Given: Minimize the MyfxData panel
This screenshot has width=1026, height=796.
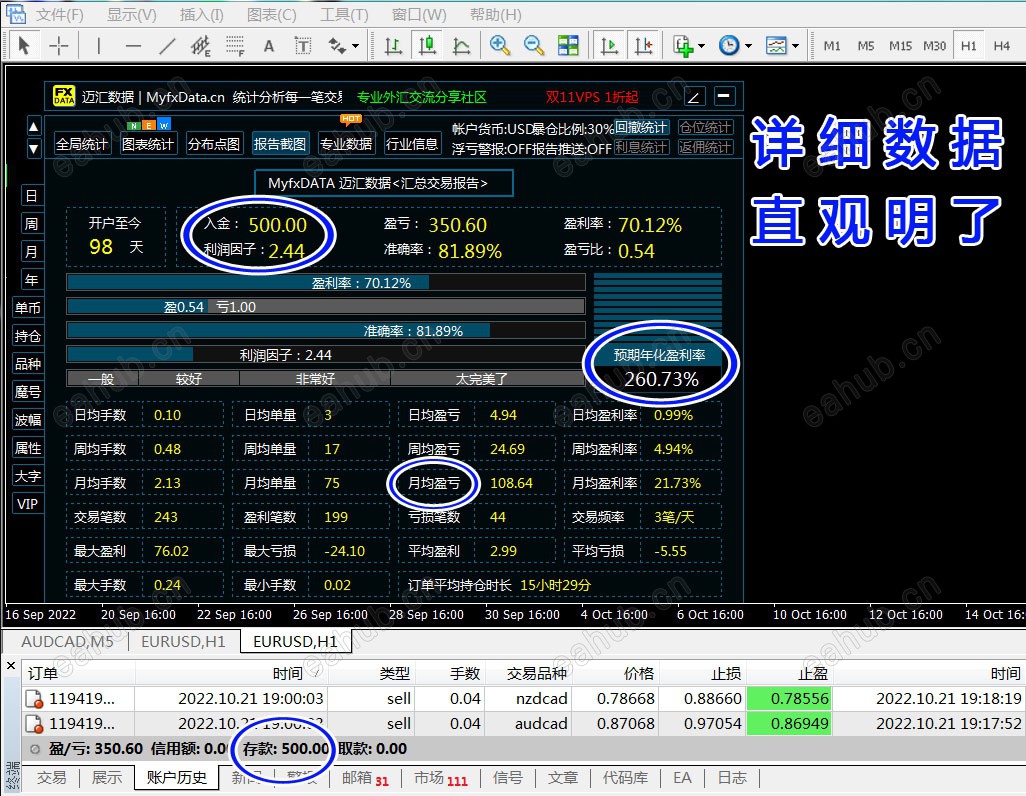Looking at the screenshot, I should point(723,96).
